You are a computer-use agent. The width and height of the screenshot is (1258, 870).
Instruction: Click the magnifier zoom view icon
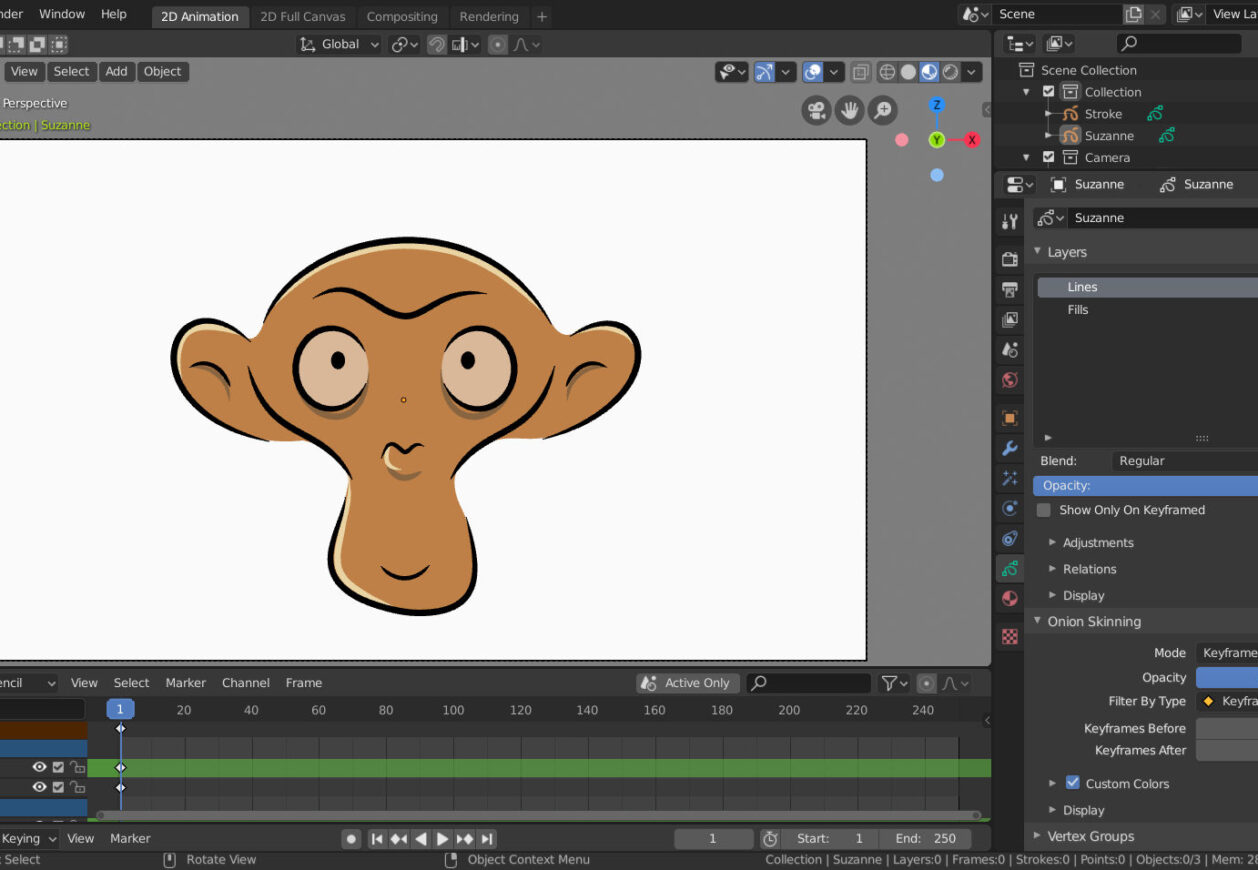click(882, 110)
